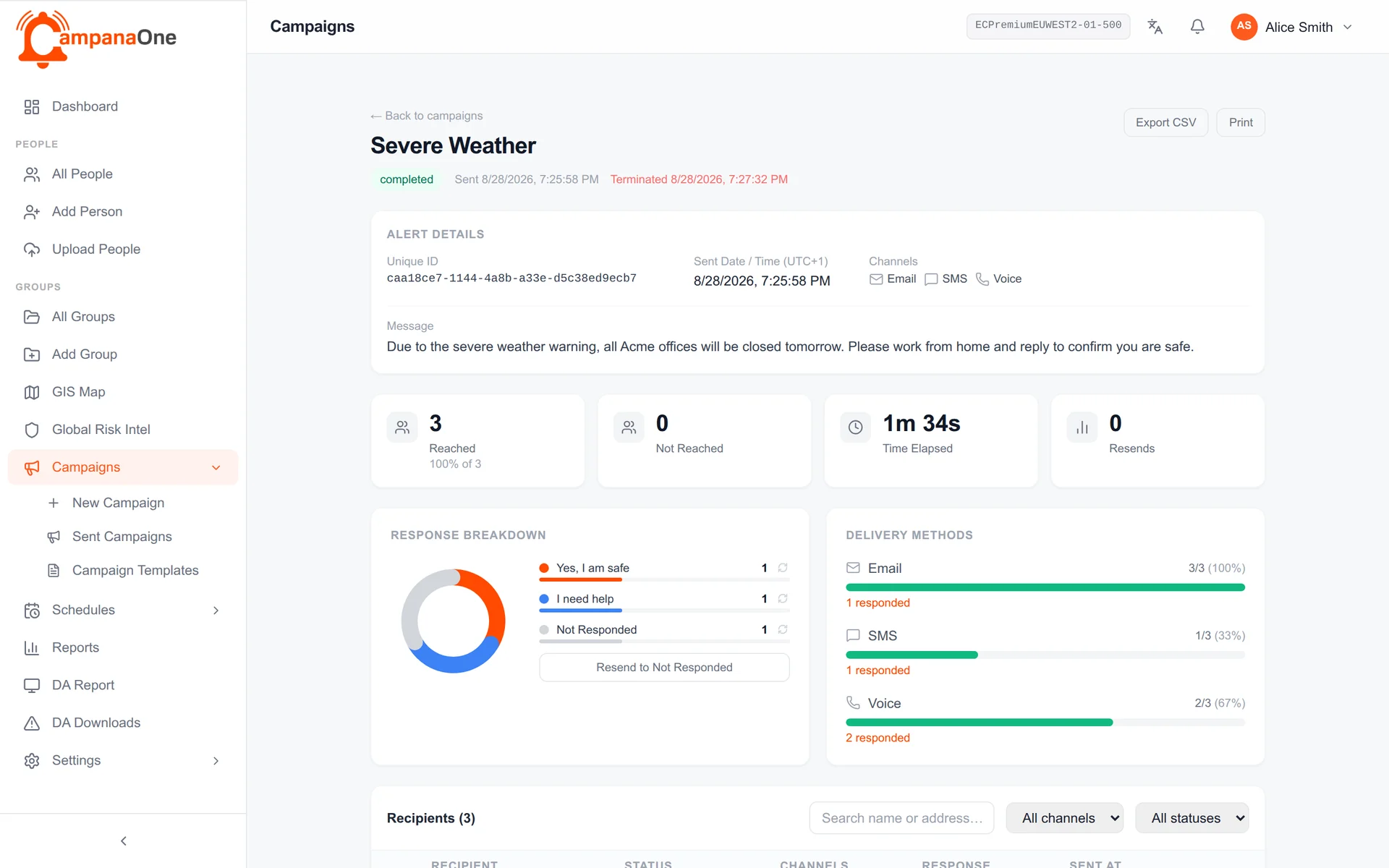The image size is (1389, 868).
Task: Click the Print button
Action: click(1240, 122)
